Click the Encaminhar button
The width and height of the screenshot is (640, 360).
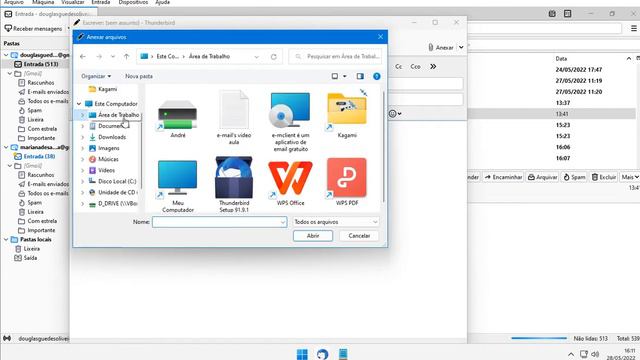[x=503, y=177]
